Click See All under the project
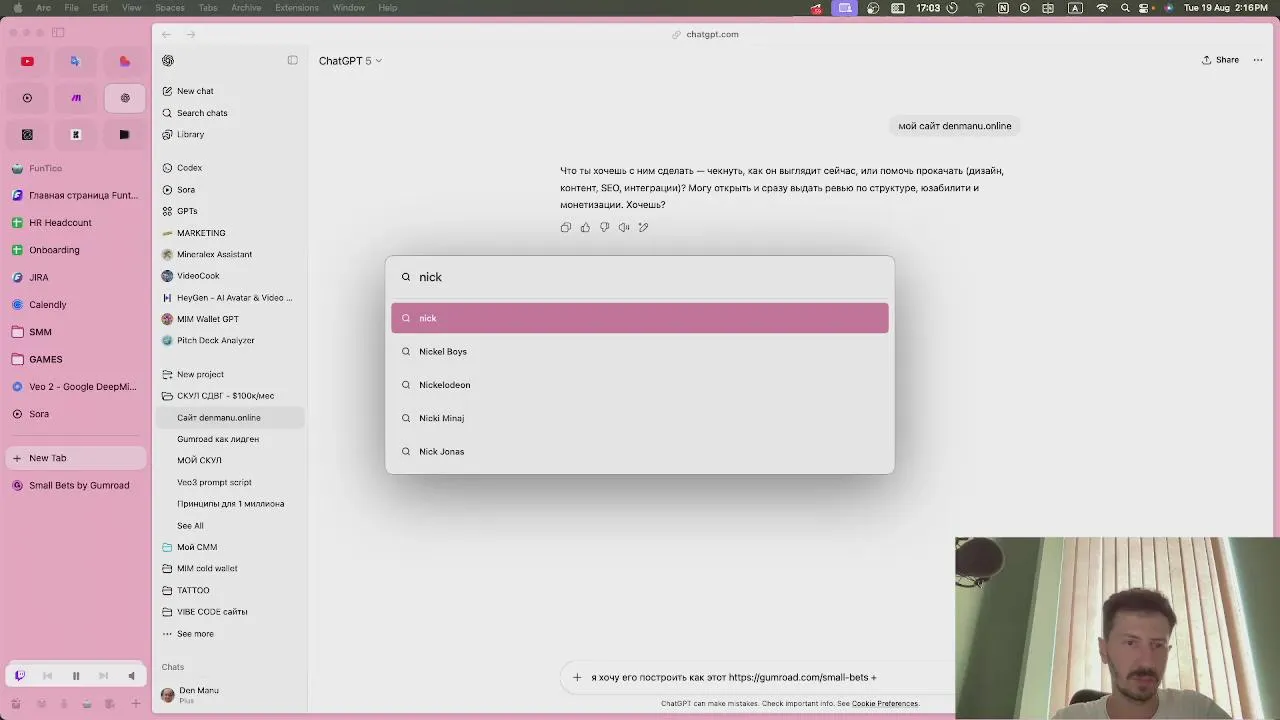The width and height of the screenshot is (1280, 720). tap(190, 526)
